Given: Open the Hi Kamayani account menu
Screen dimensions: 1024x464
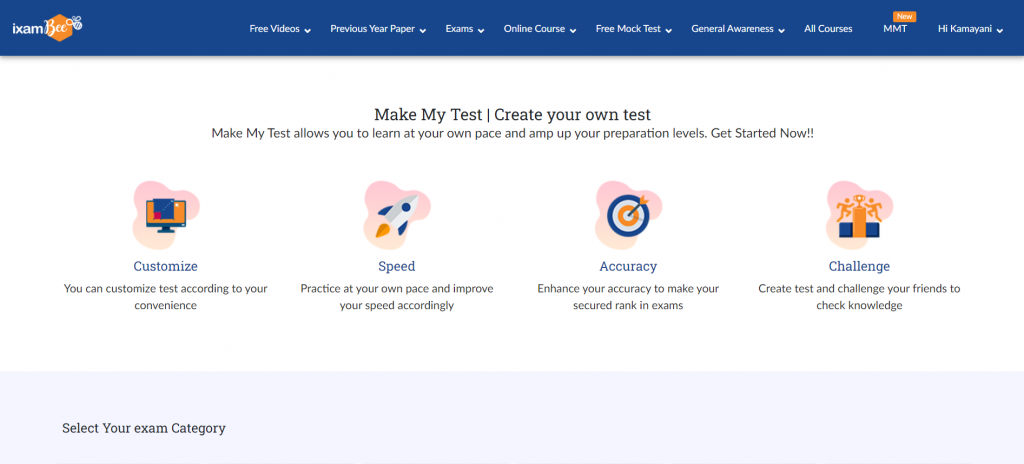Looking at the screenshot, I should tap(965, 29).
